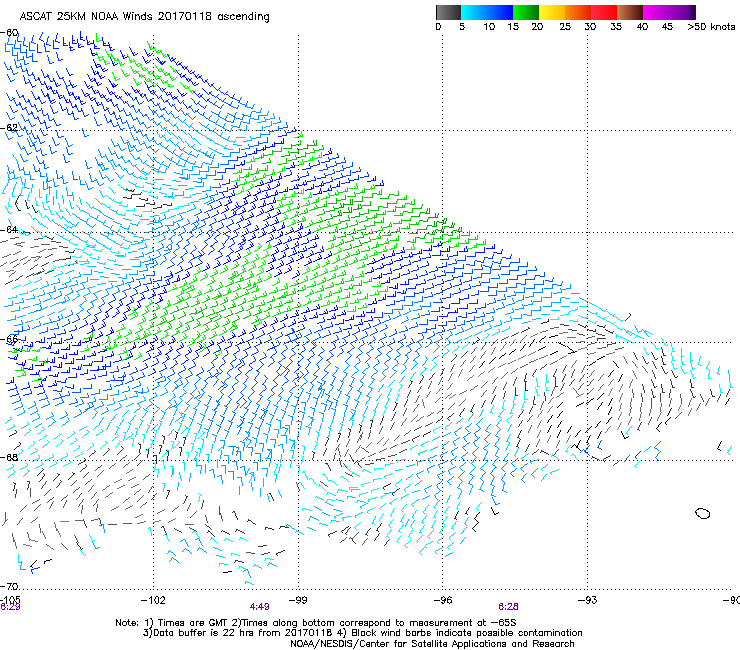Click the -93 longitude label
This screenshot has width=740, height=650.
(x=588, y=600)
